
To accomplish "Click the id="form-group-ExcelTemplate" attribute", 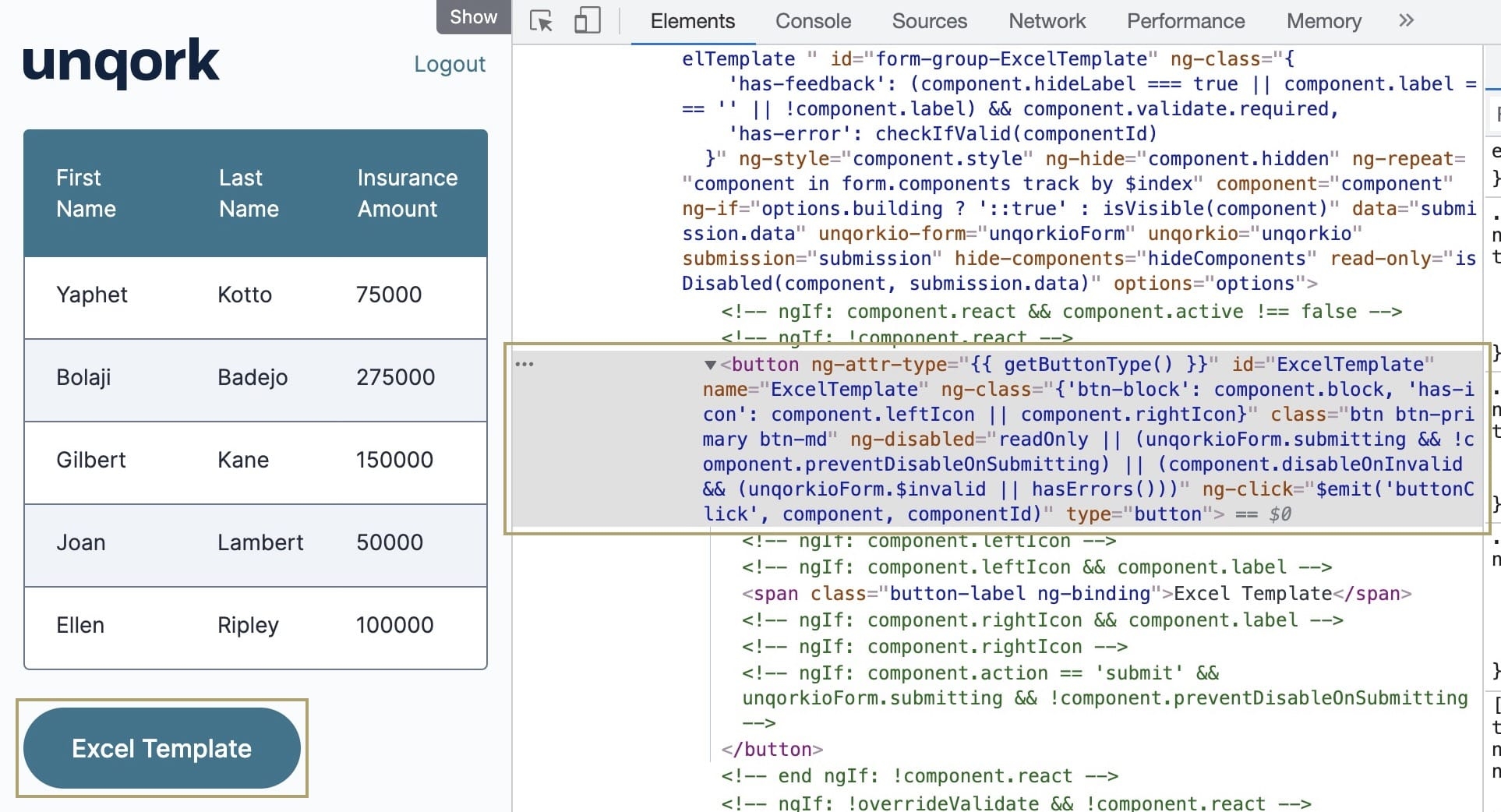I will point(994,59).
